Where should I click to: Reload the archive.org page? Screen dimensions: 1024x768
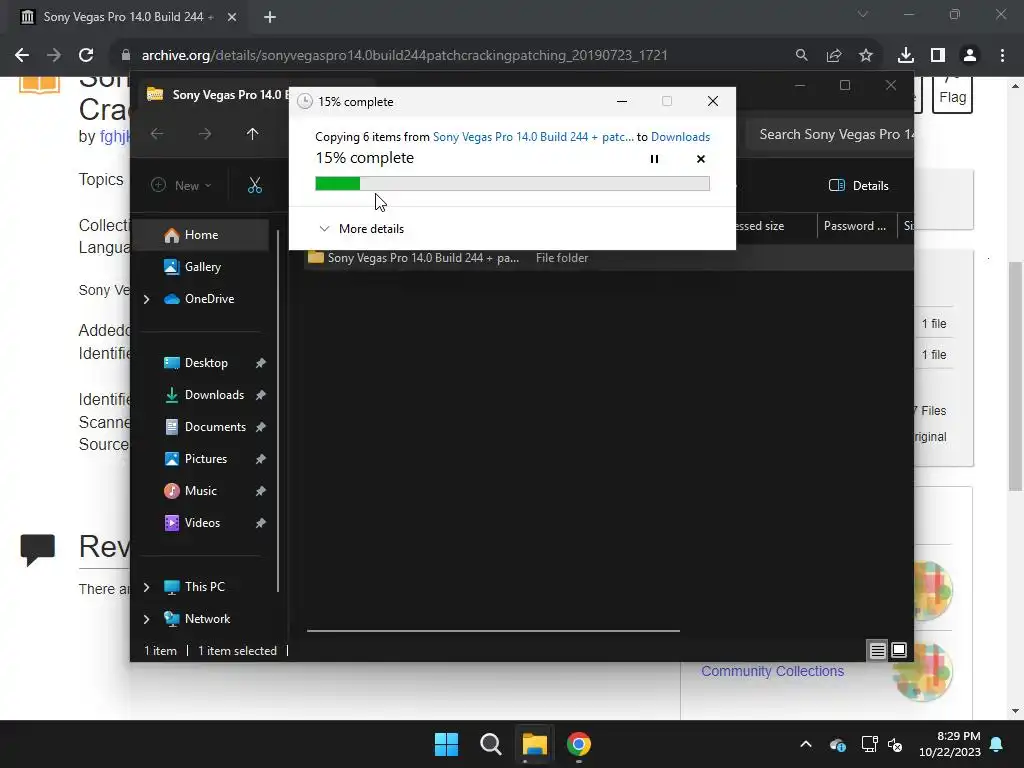coord(86,56)
